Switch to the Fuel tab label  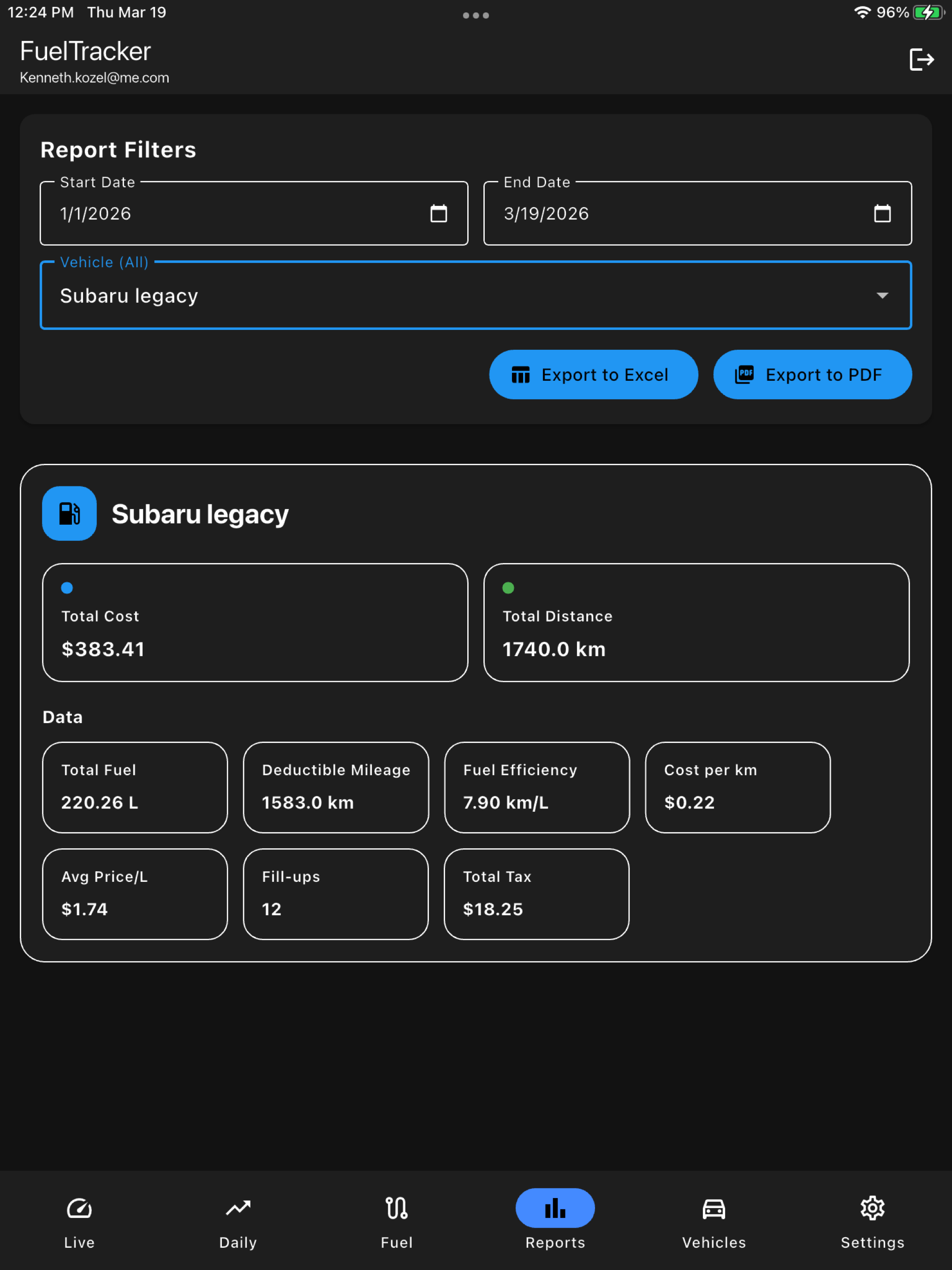pos(397,1242)
